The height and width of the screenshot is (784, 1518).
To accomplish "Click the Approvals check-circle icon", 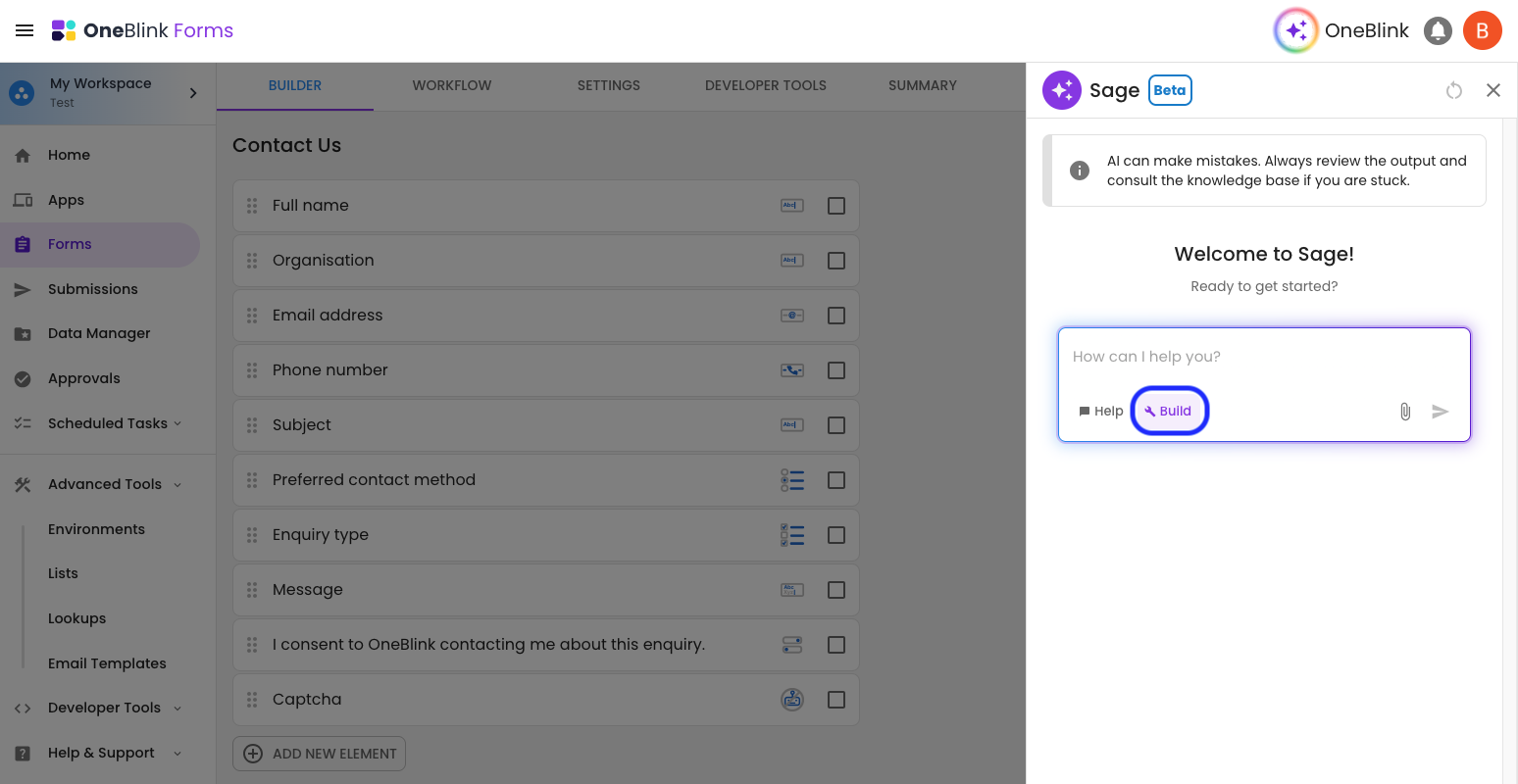I will point(23,378).
